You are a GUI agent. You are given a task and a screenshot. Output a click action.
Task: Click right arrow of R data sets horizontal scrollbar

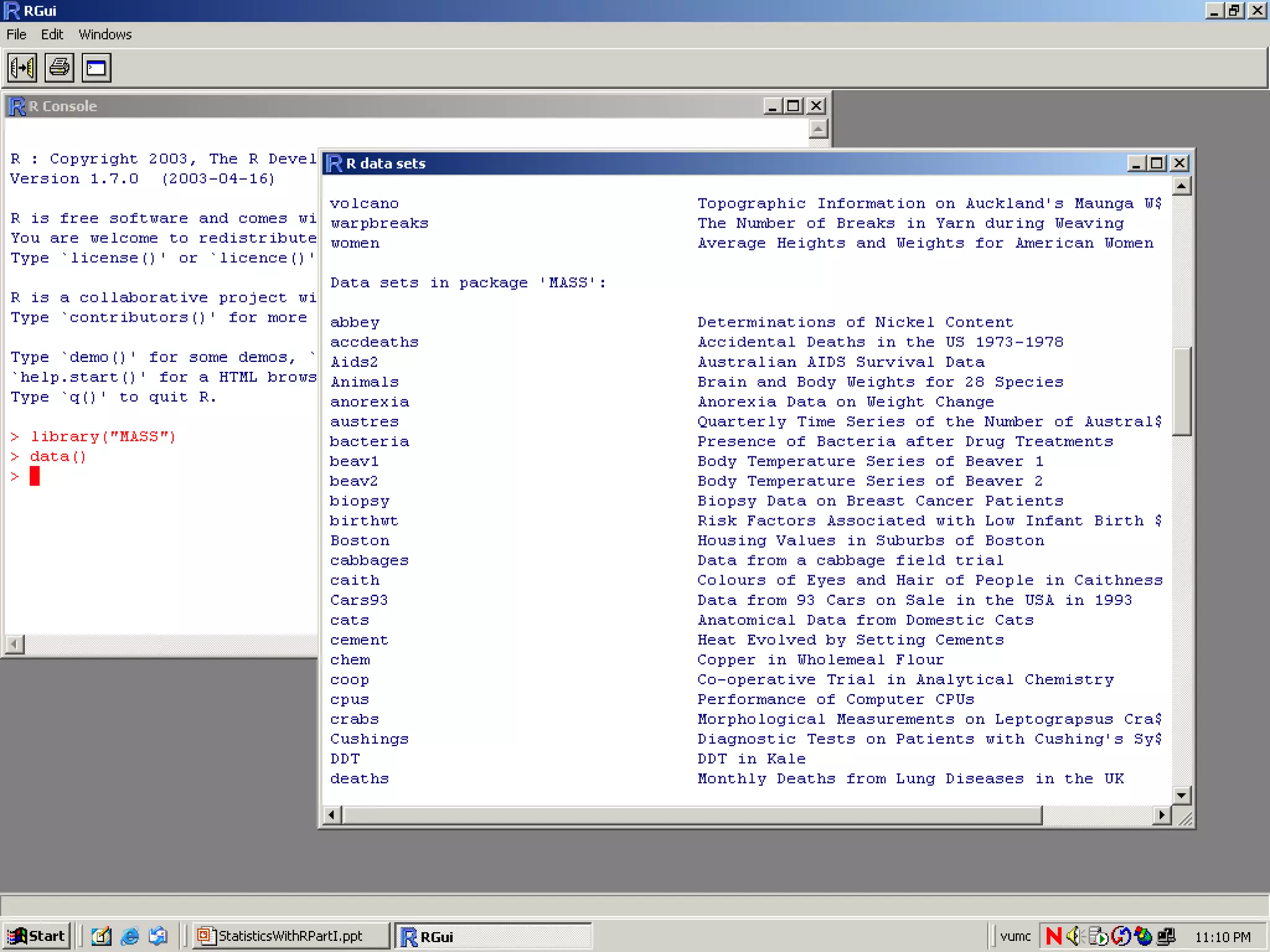(x=1161, y=815)
